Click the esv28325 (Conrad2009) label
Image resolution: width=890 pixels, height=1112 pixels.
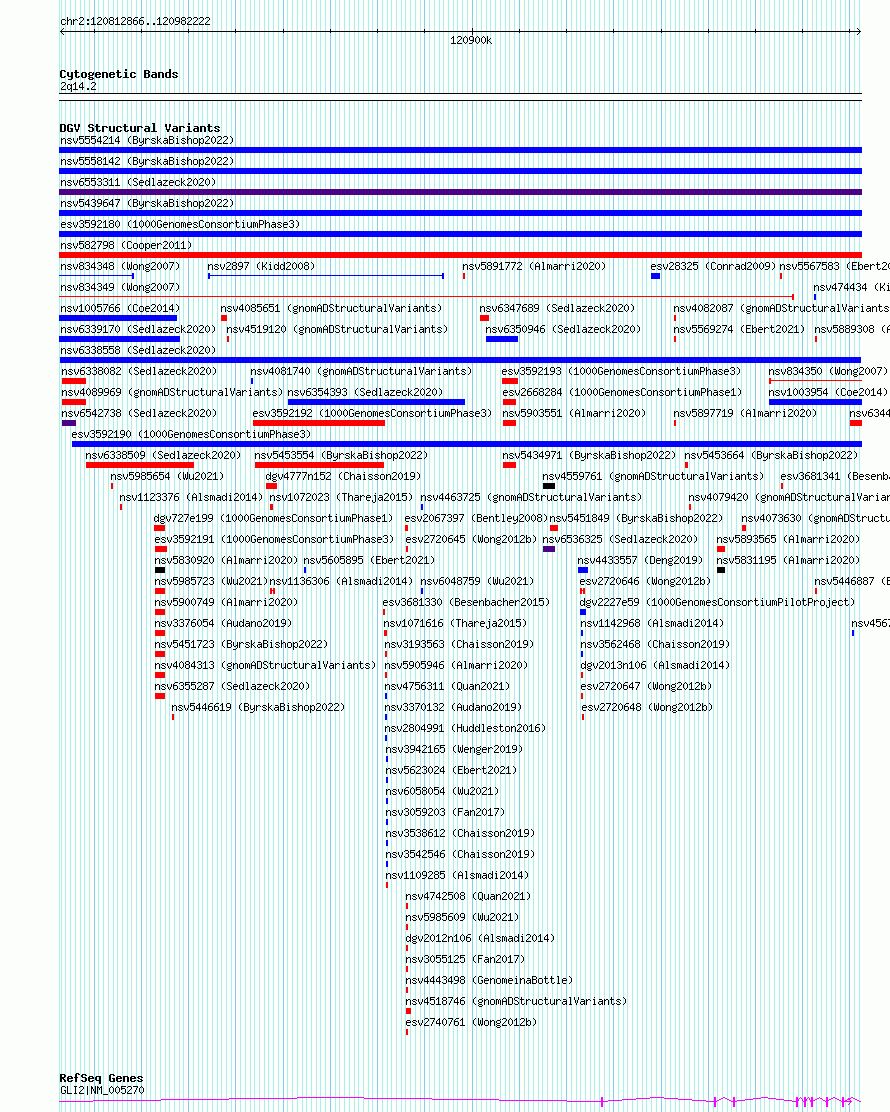(x=713, y=266)
